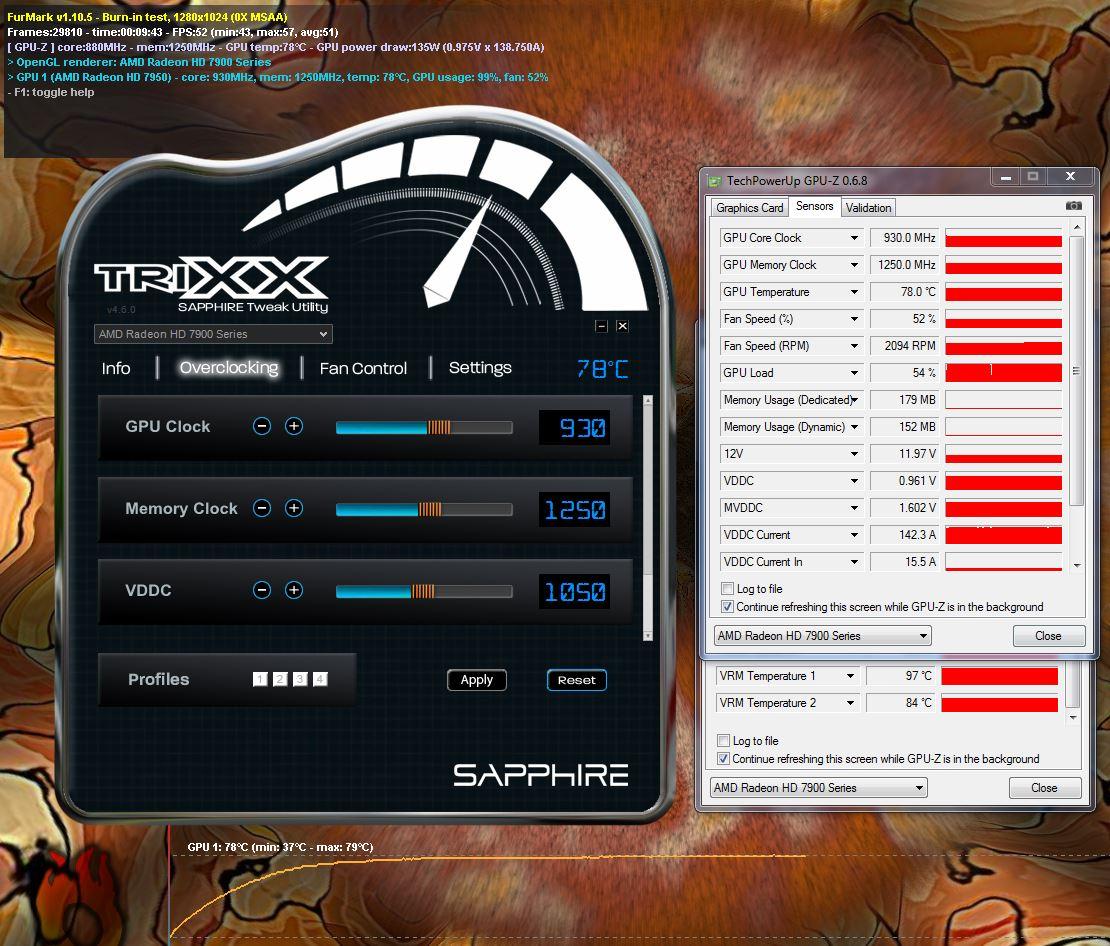Open MVDDC sensor dropdown

pos(854,508)
